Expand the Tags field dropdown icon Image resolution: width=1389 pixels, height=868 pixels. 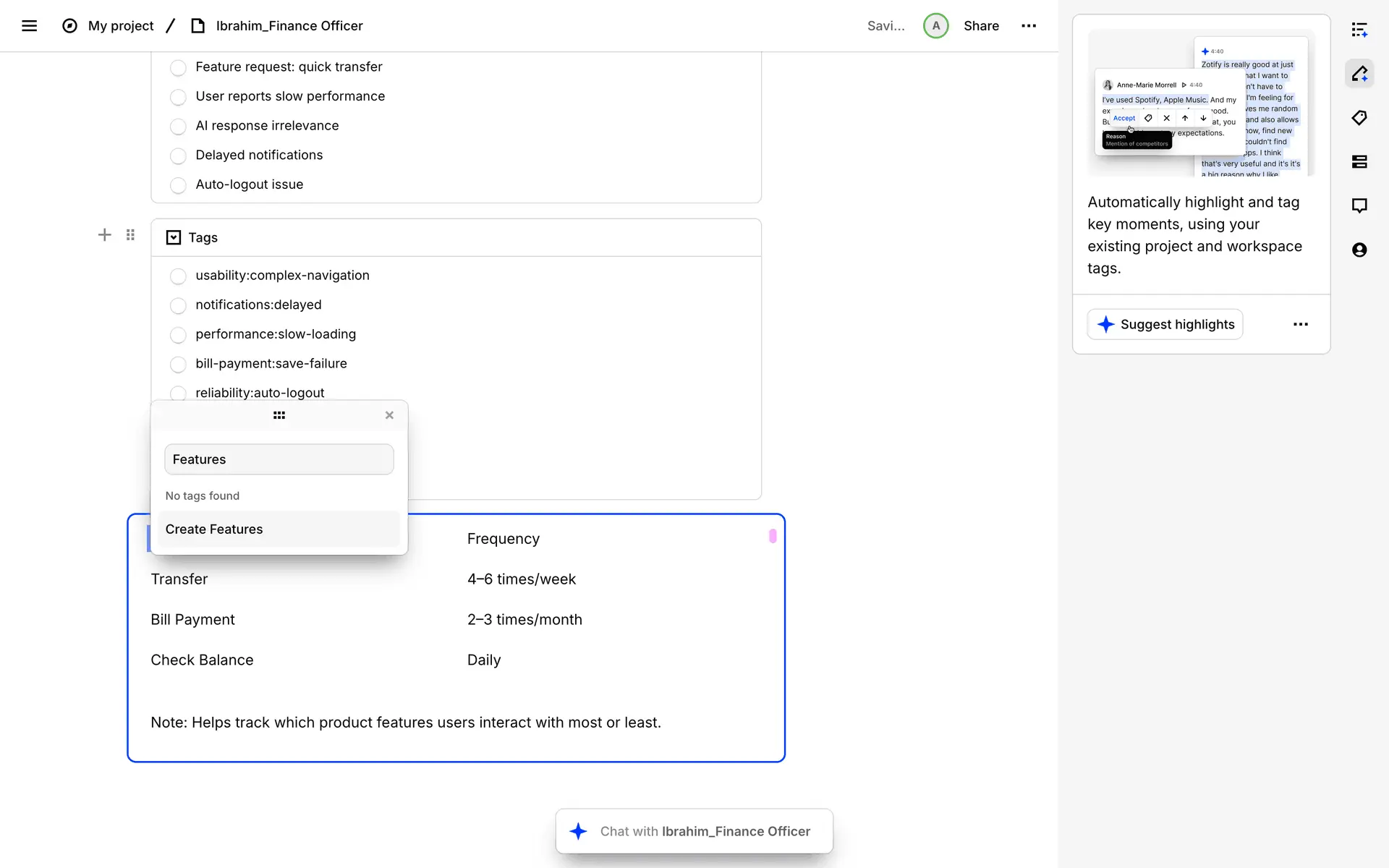pos(174,237)
